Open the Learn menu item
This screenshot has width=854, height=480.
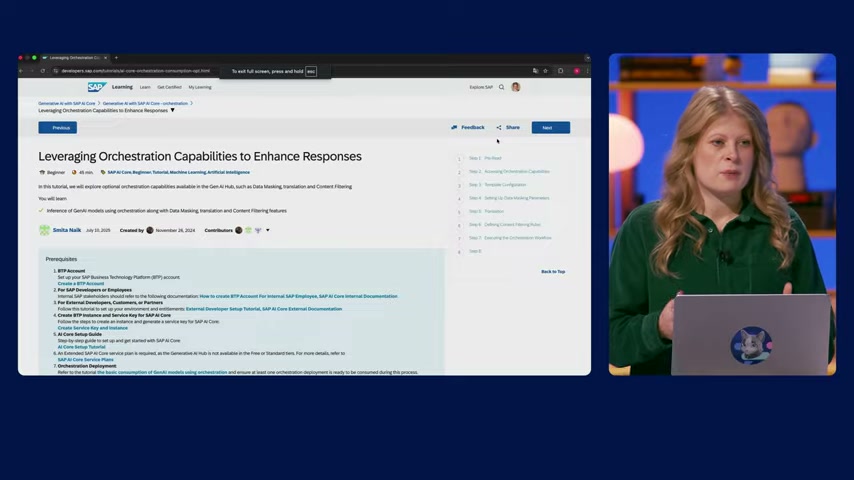click(145, 87)
